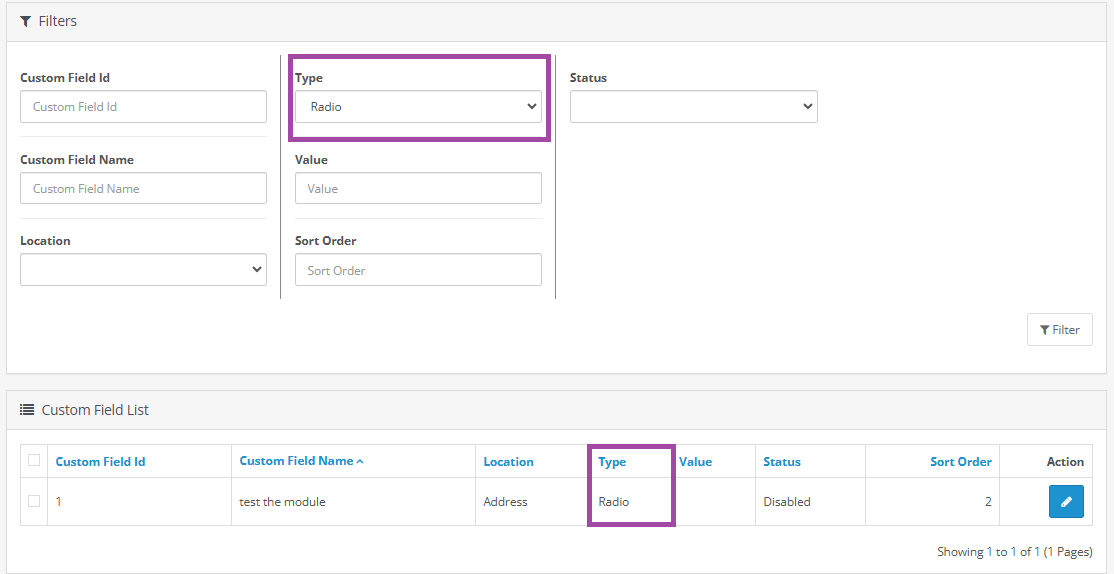1114x574 pixels.
Task: Sort table by Sort Order column
Action: point(960,462)
